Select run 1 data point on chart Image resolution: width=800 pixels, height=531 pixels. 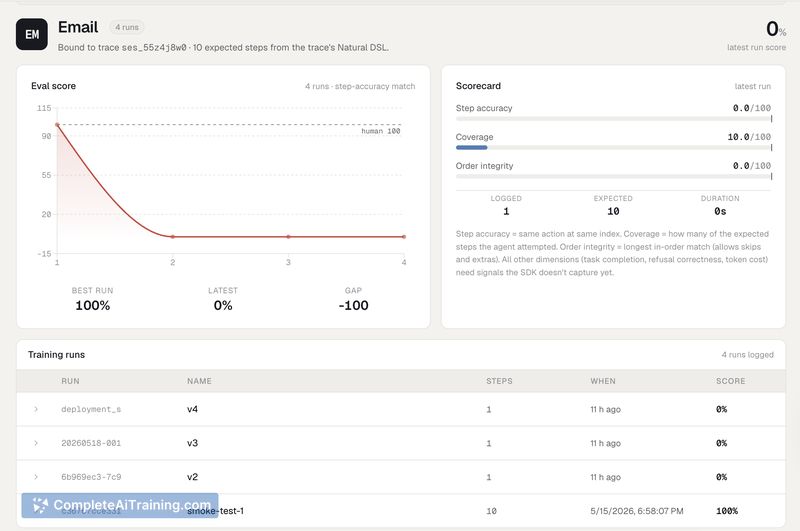(57, 124)
